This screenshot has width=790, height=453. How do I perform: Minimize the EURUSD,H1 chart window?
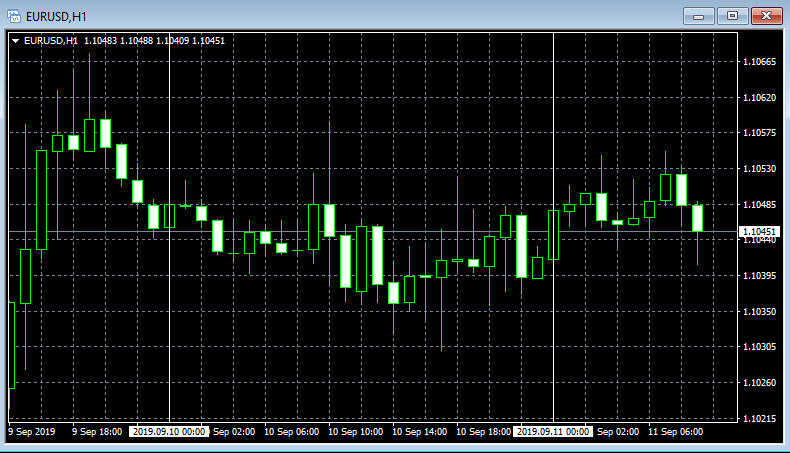(x=698, y=16)
